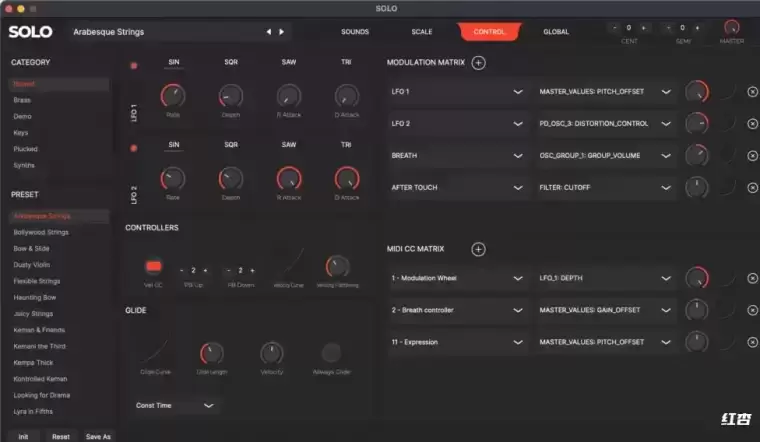Add a new Modulation Matrix row
The height and width of the screenshot is (442, 760).
(478, 63)
